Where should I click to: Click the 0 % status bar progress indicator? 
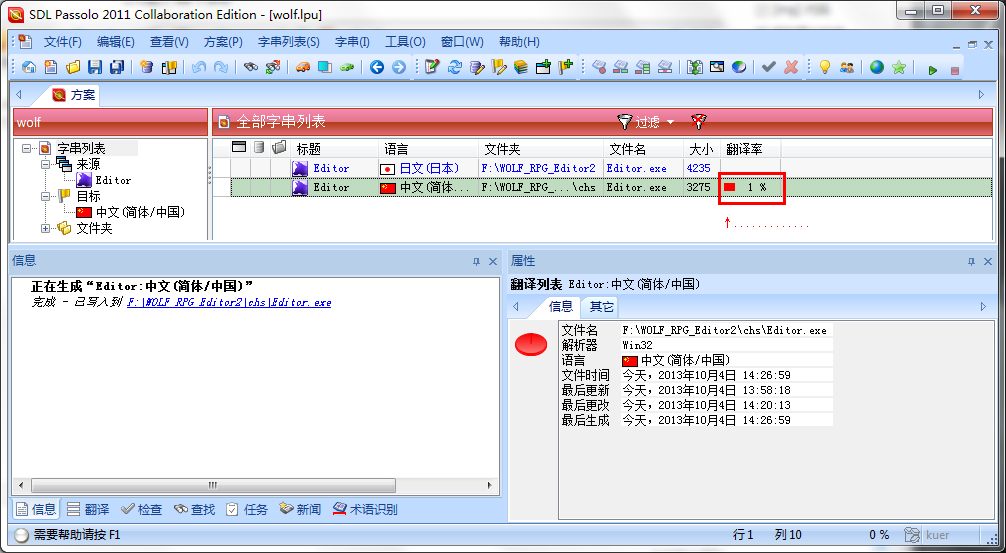tap(879, 535)
